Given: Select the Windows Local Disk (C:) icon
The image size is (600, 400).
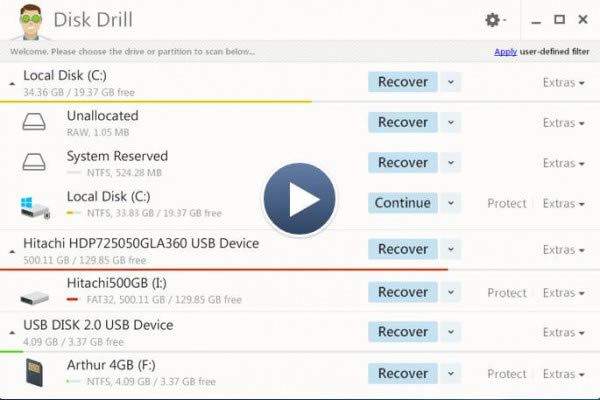Looking at the screenshot, I should (x=35, y=204).
